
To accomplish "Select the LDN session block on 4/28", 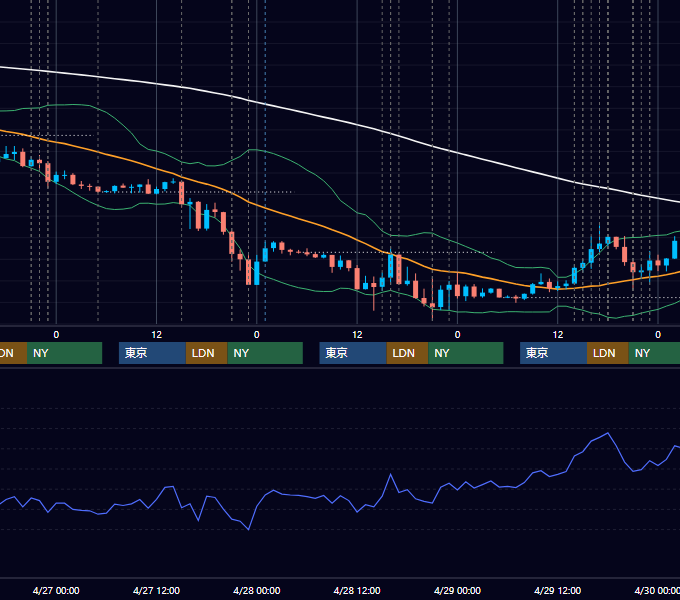I will point(407,353).
